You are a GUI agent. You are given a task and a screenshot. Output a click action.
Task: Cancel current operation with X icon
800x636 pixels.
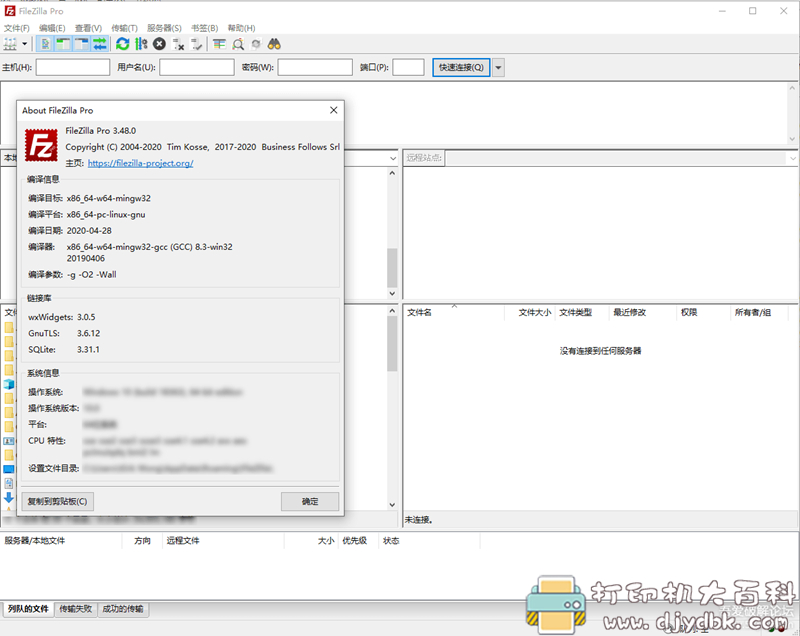click(159, 44)
